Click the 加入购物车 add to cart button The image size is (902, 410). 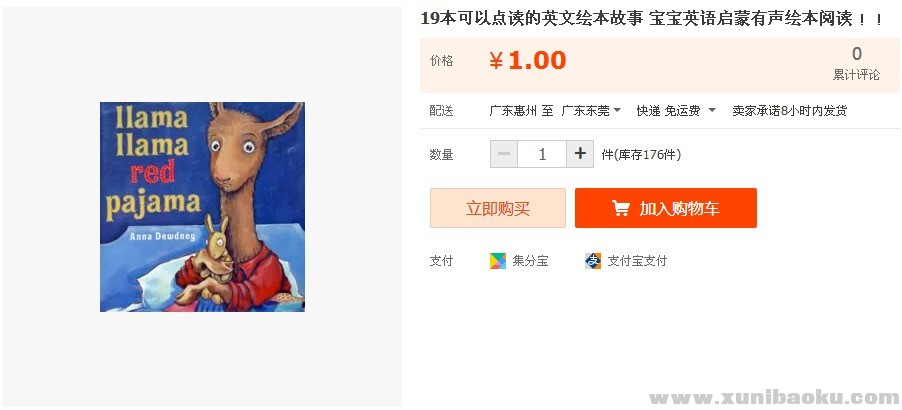coord(666,208)
